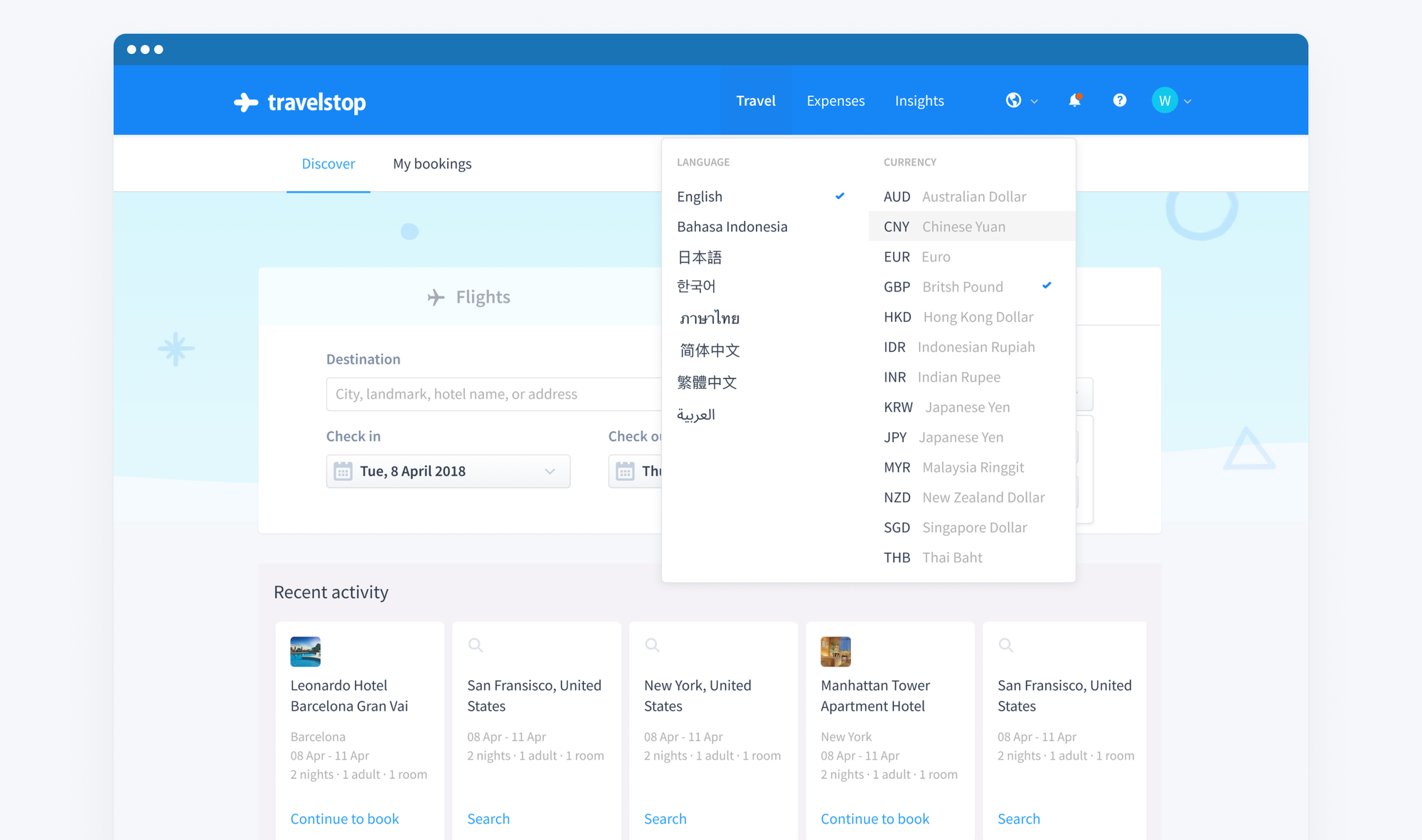Select CNY Chinese Yuan currency
1422x840 pixels.
coord(972,226)
